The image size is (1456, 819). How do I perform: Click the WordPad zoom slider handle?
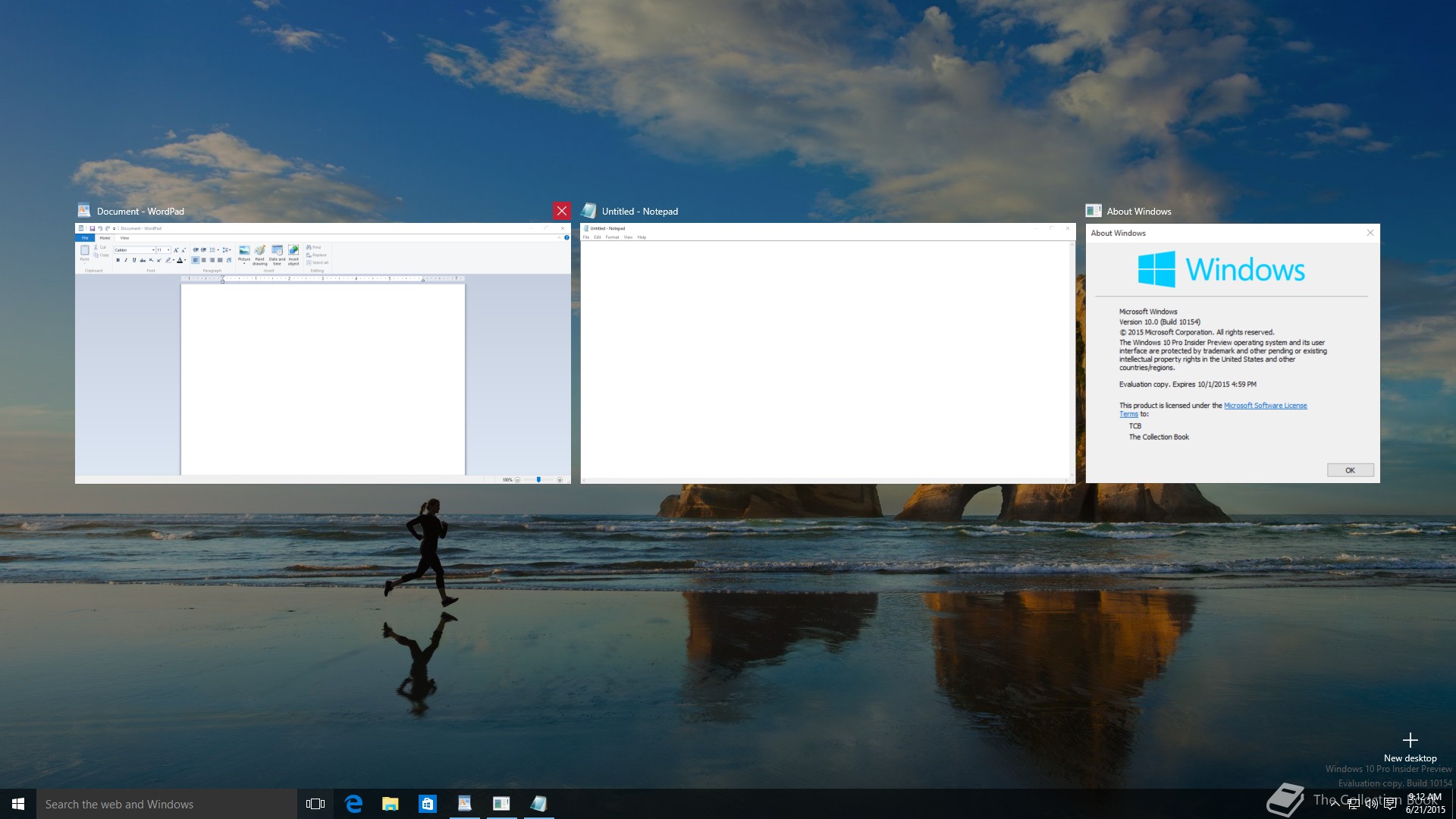(x=538, y=479)
